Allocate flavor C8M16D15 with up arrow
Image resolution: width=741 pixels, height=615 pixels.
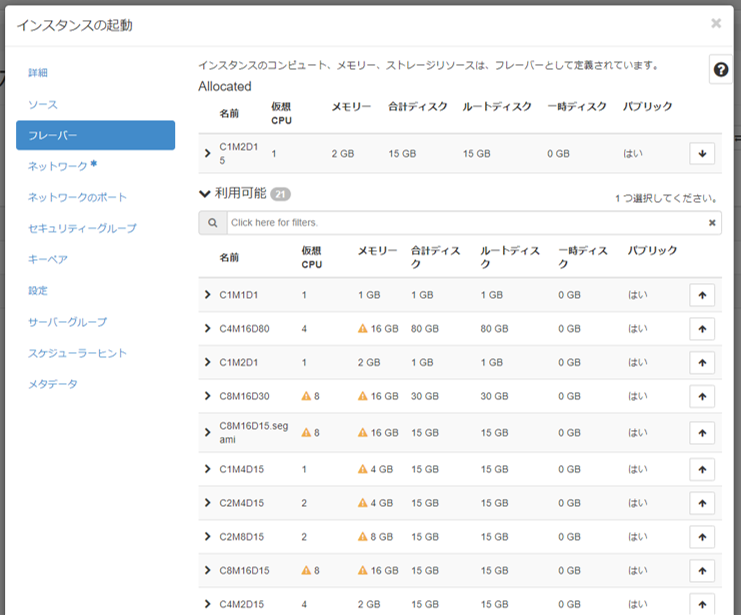[x=702, y=571]
